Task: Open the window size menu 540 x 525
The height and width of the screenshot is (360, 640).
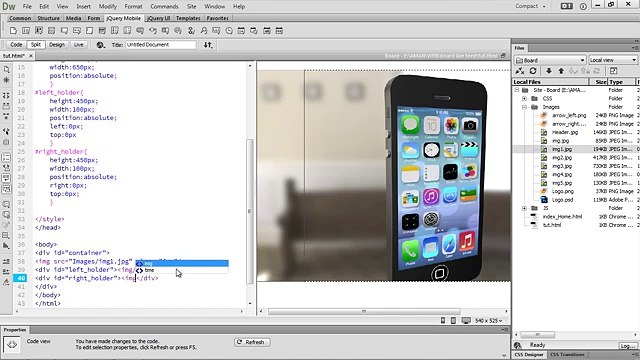Action: point(488,321)
